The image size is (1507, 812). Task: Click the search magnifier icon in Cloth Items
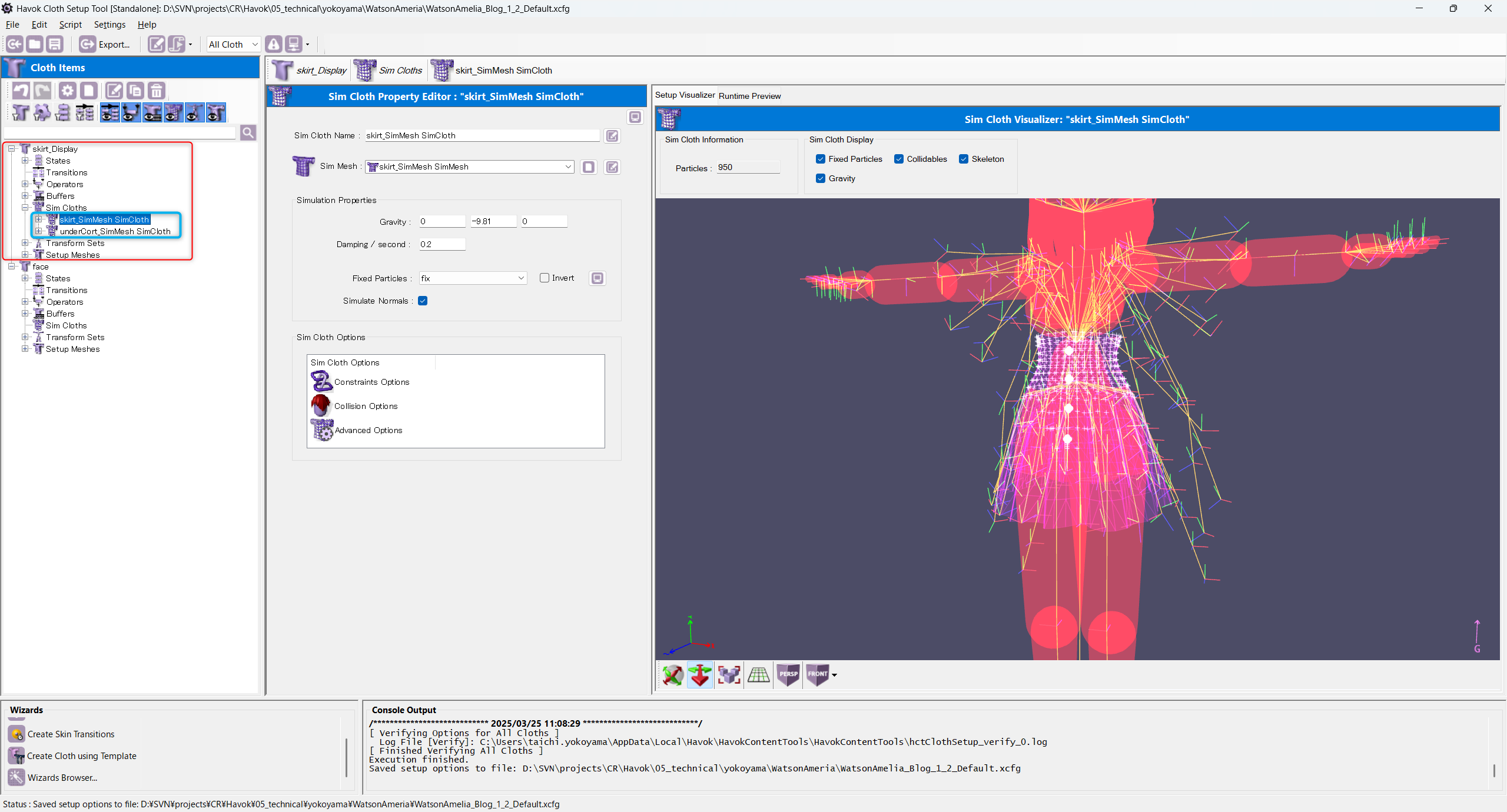click(x=248, y=133)
